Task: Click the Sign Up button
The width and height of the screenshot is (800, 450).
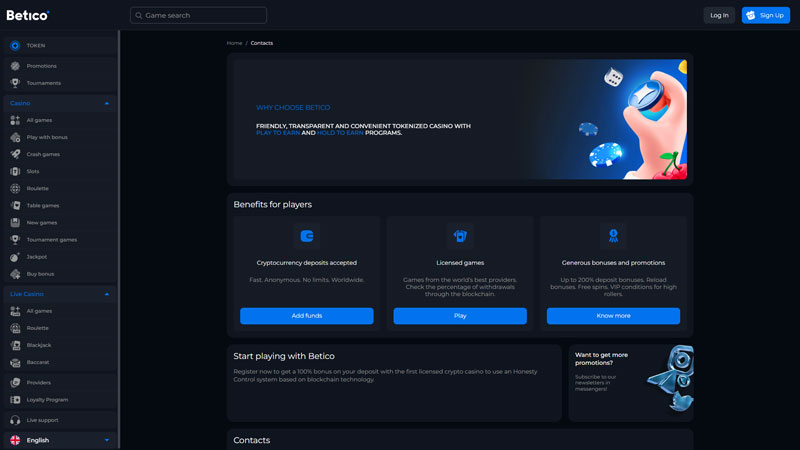Action: click(765, 15)
